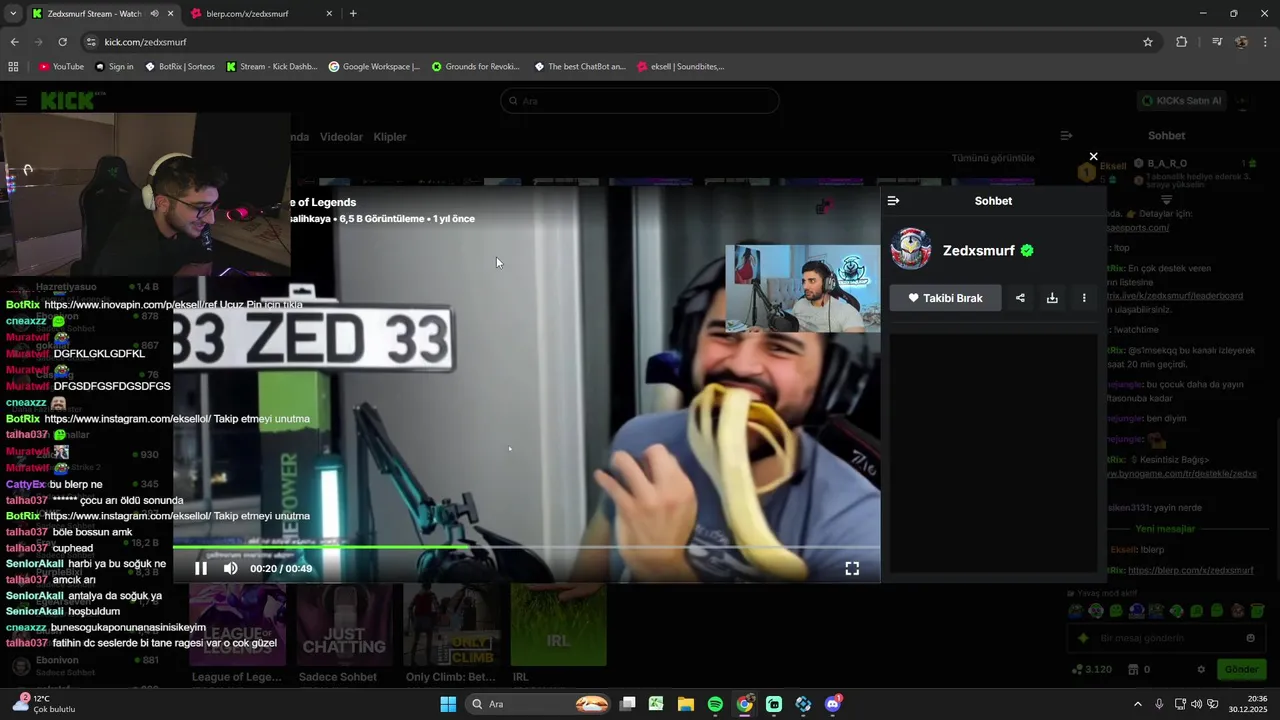This screenshot has height=720, width=1280.
Task: Go back in browser
Action: (14, 42)
